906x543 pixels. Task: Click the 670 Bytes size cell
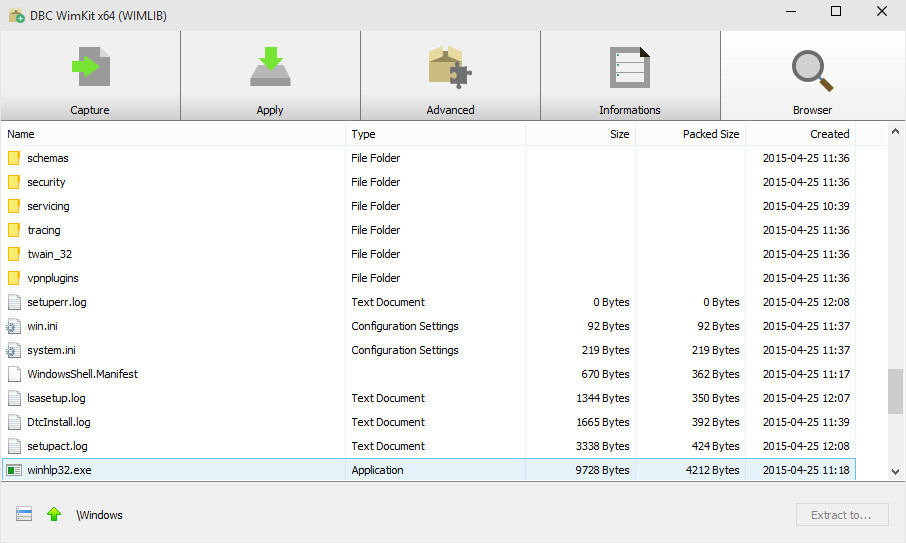(605, 374)
